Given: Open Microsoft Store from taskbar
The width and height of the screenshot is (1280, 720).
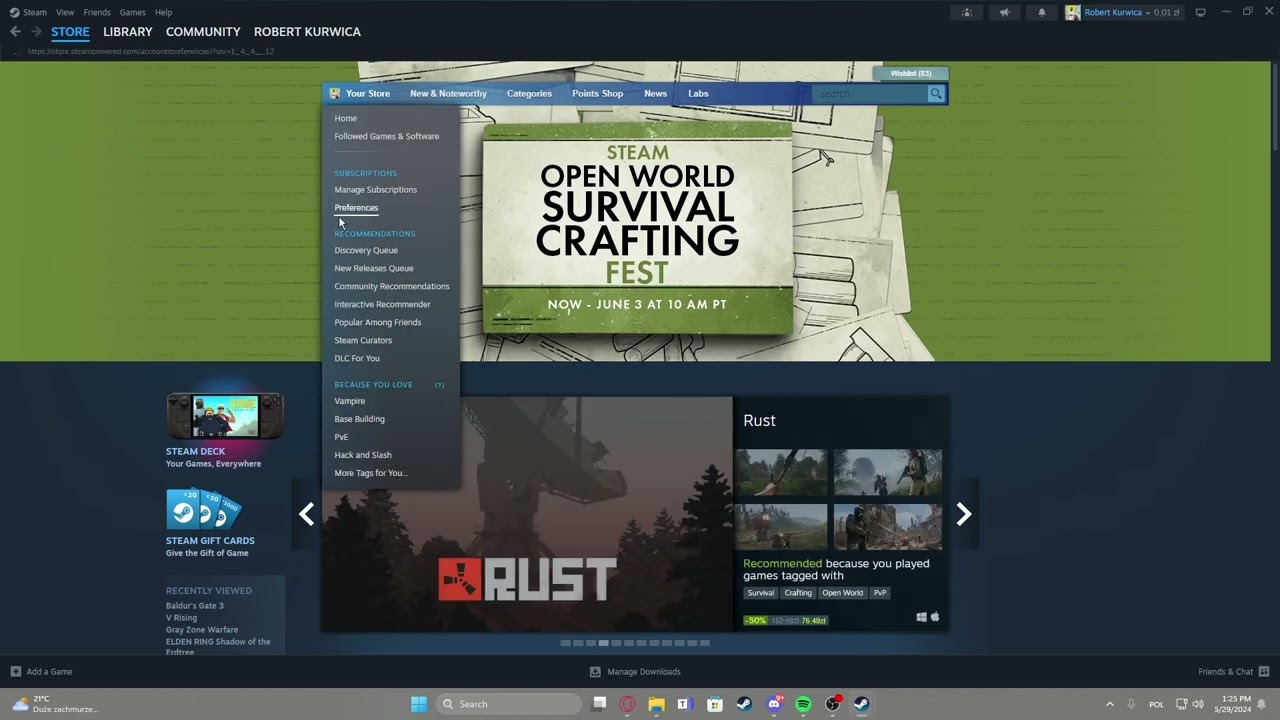Looking at the screenshot, I should click(714, 704).
